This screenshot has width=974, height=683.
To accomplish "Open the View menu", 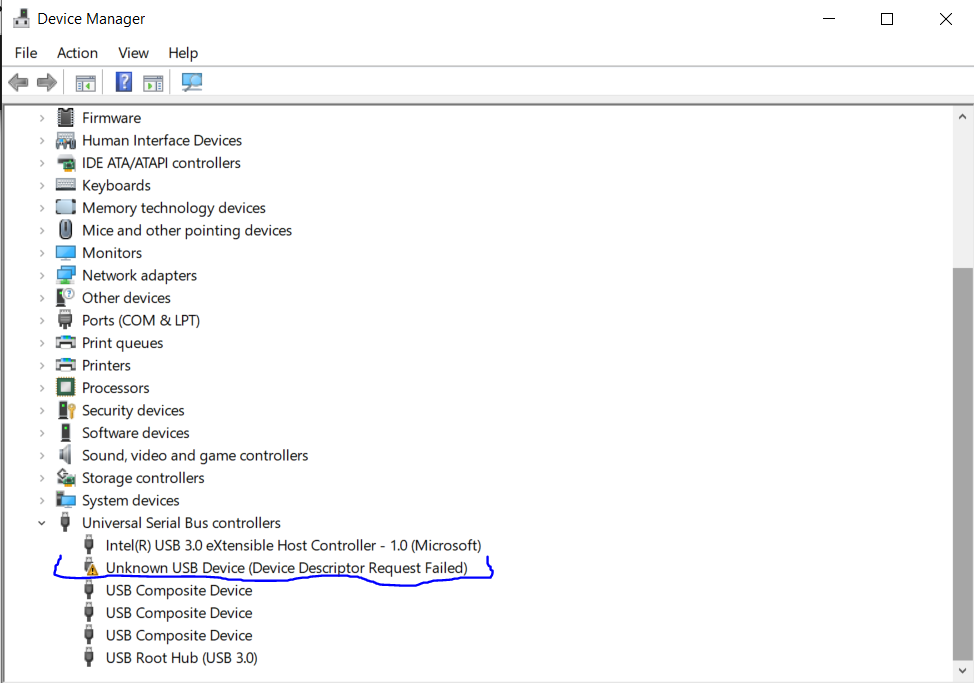I will point(134,53).
